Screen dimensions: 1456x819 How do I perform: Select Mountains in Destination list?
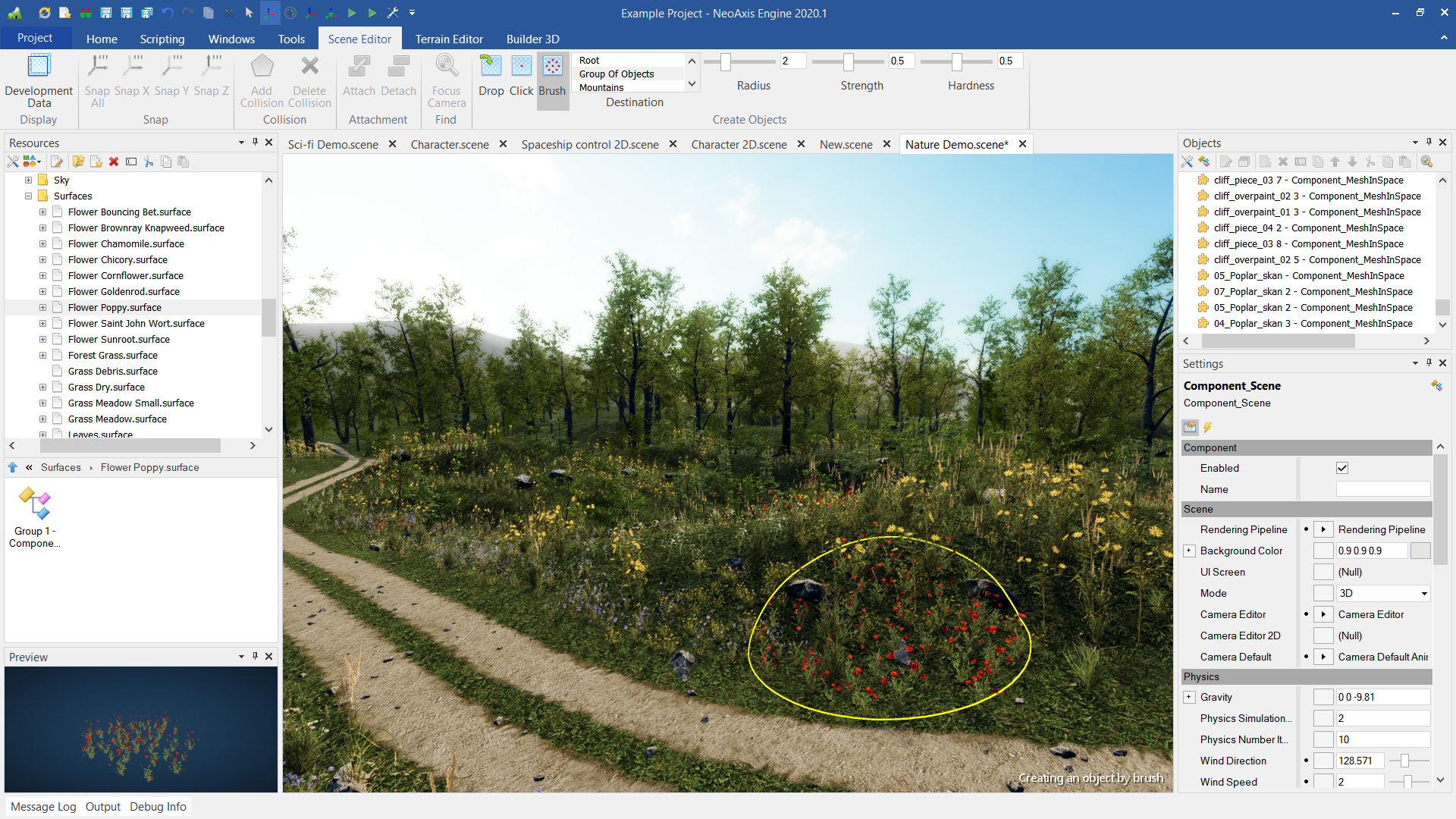coord(601,88)
